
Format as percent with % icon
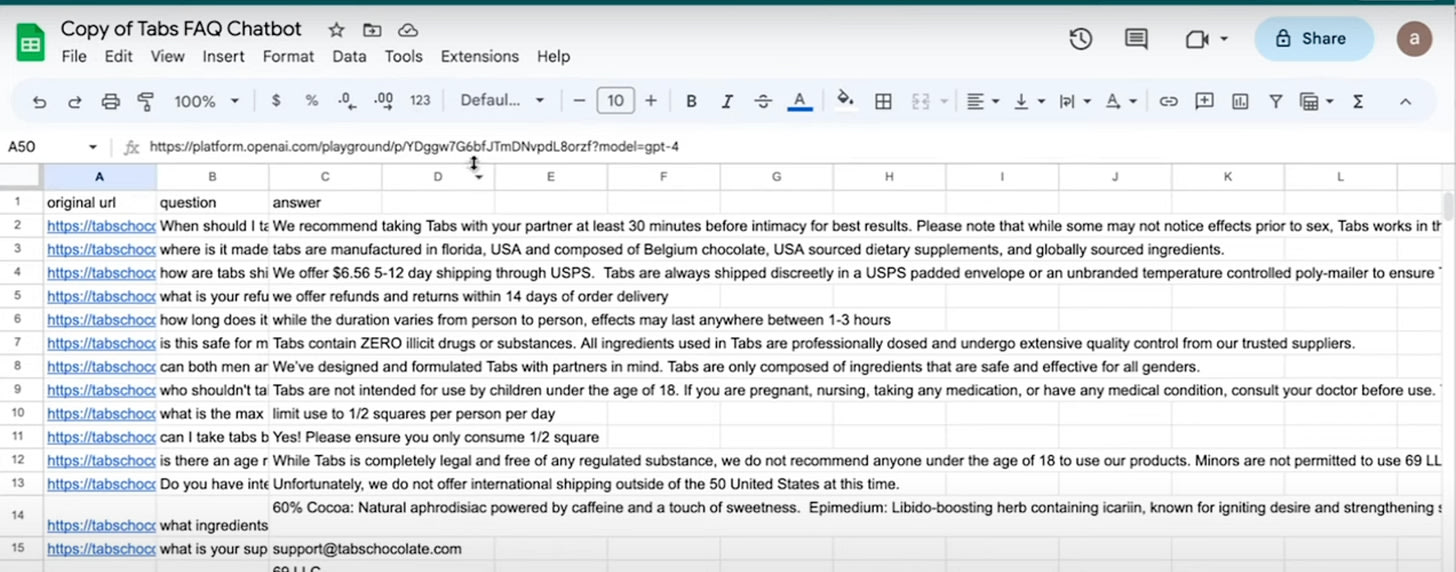click(312, 101)
